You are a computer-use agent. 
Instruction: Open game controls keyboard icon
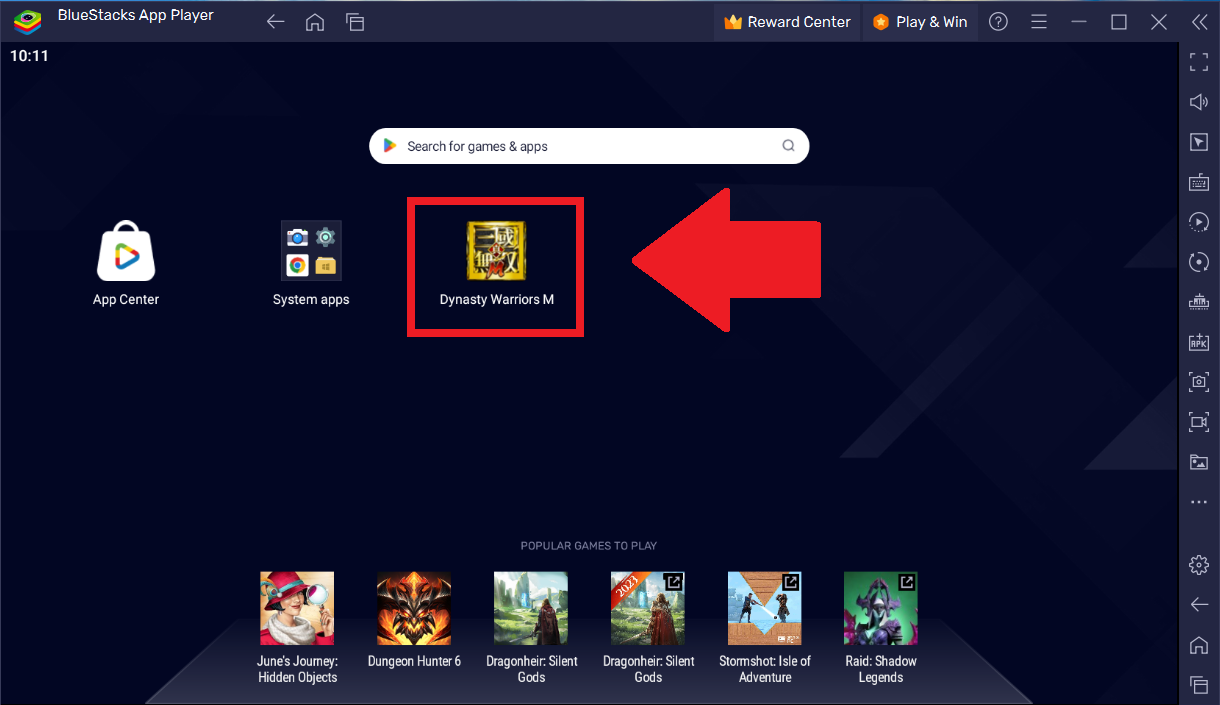(x=1199, y=182)
